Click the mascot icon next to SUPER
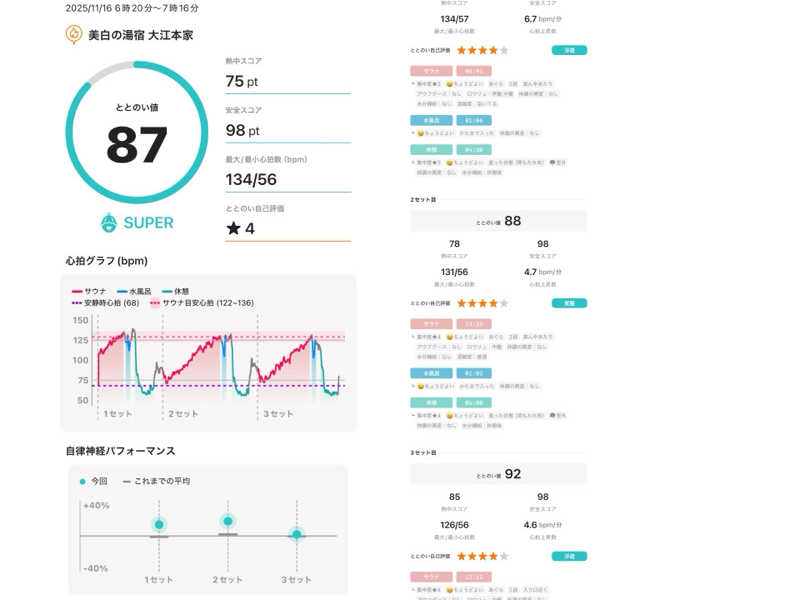Image resolution: width=800 pixels, height=600 pixels. (109, 222)
